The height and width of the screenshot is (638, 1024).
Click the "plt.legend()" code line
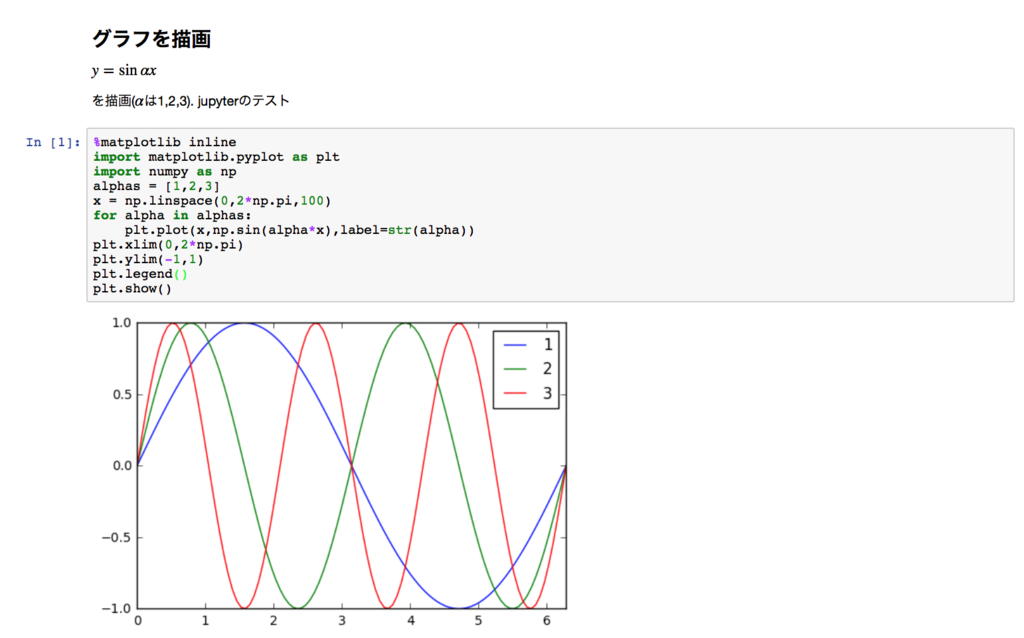tap(140, 274)
